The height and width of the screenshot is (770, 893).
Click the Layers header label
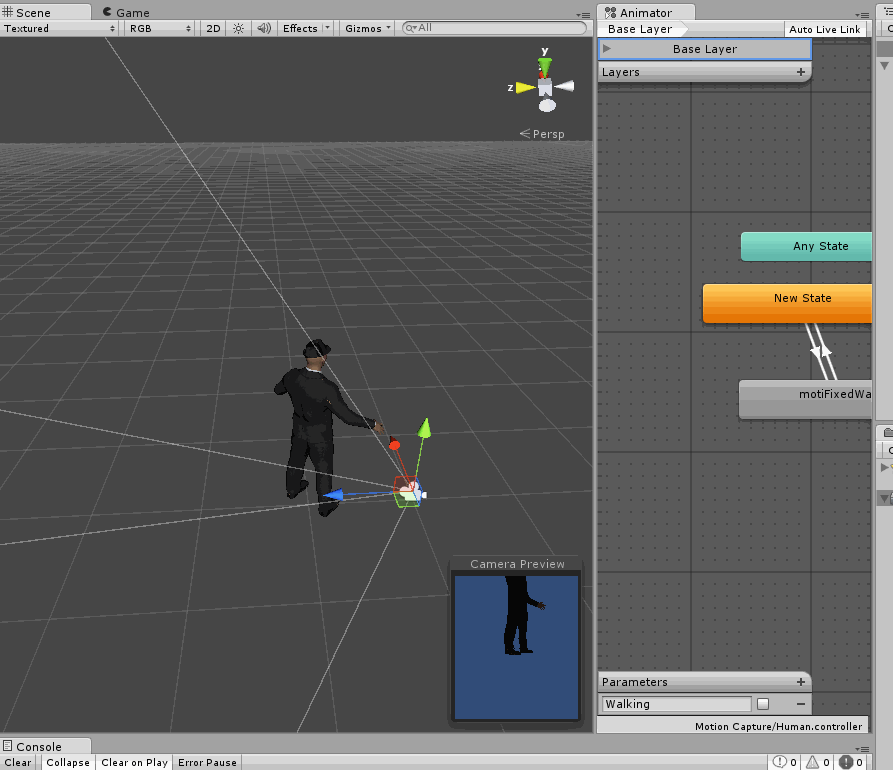(621, 72)
